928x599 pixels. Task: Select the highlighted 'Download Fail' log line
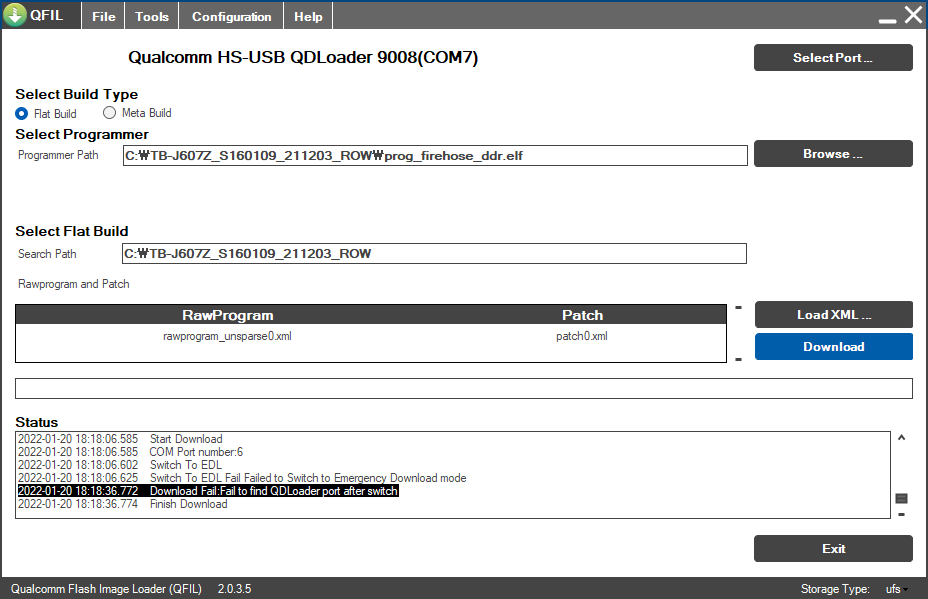tap(208, 491)
